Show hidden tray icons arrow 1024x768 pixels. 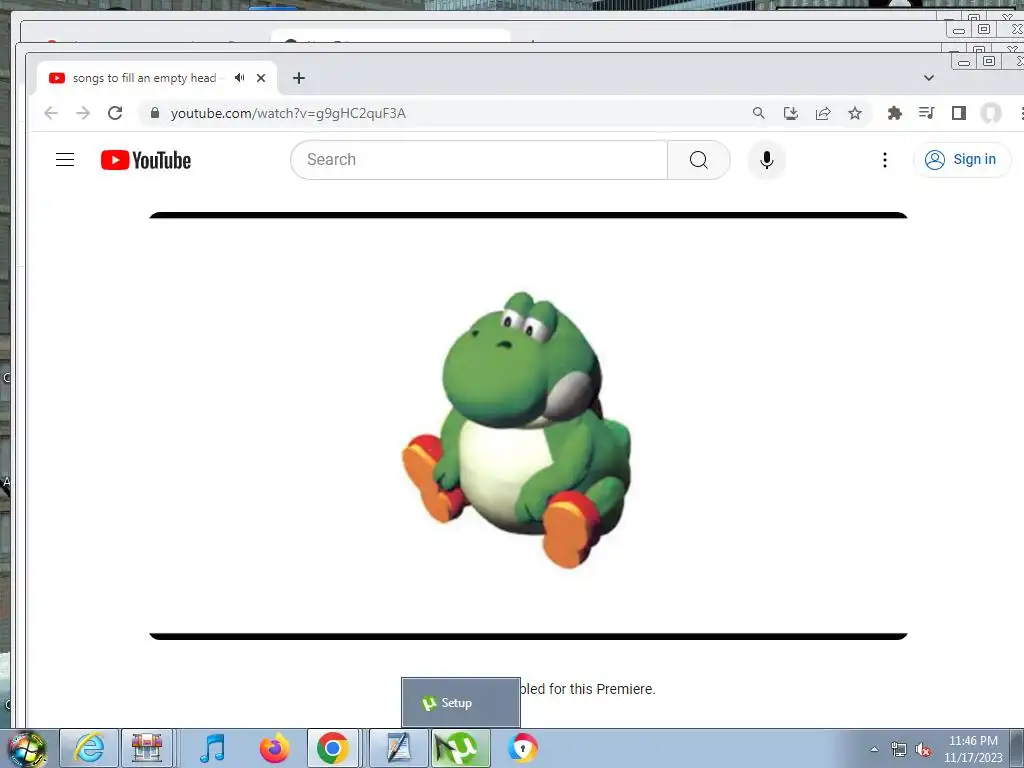click(874, 749)
